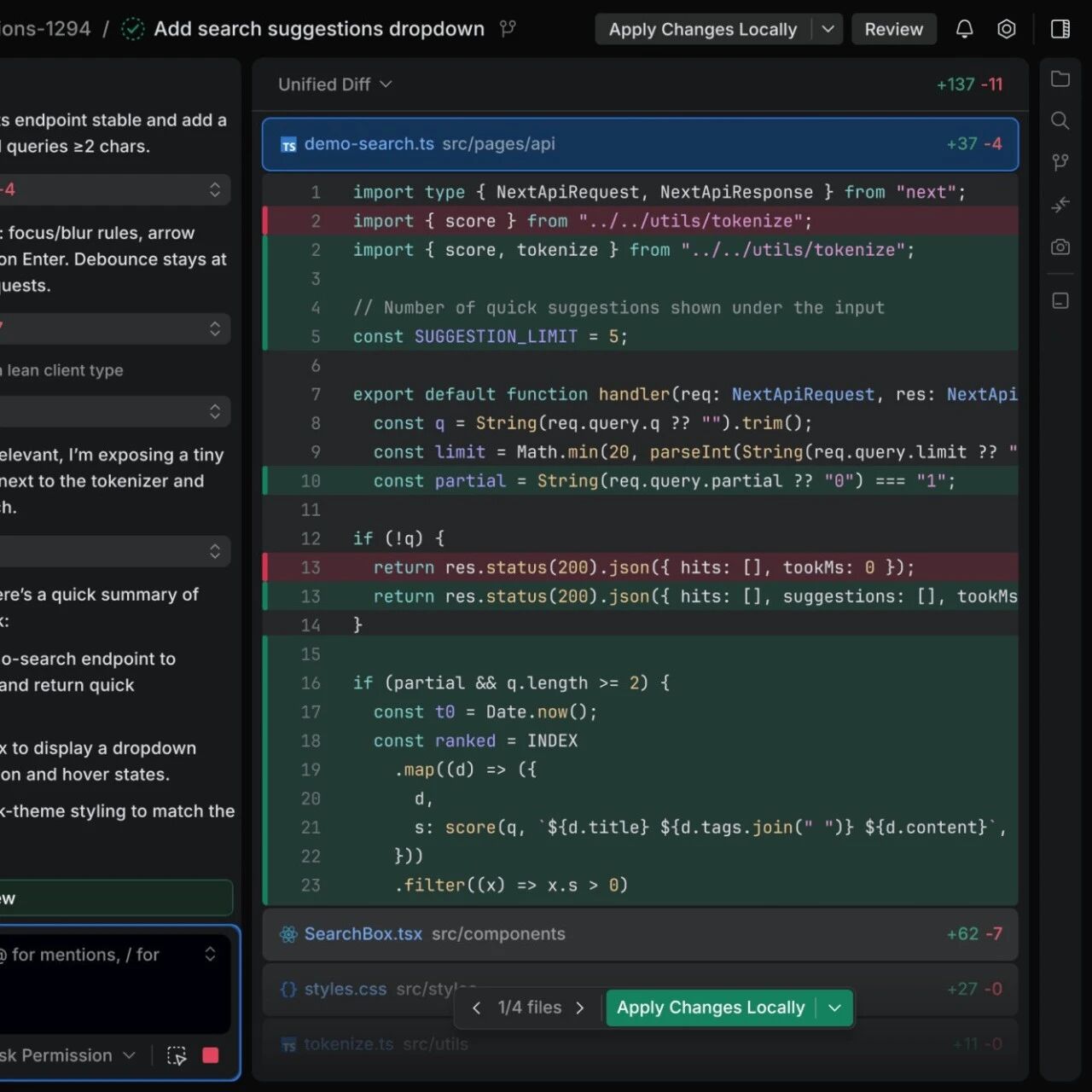Click the branch icon beside the task title
The height and width of the screenshot is (1092, 1092).
[508, 29]
